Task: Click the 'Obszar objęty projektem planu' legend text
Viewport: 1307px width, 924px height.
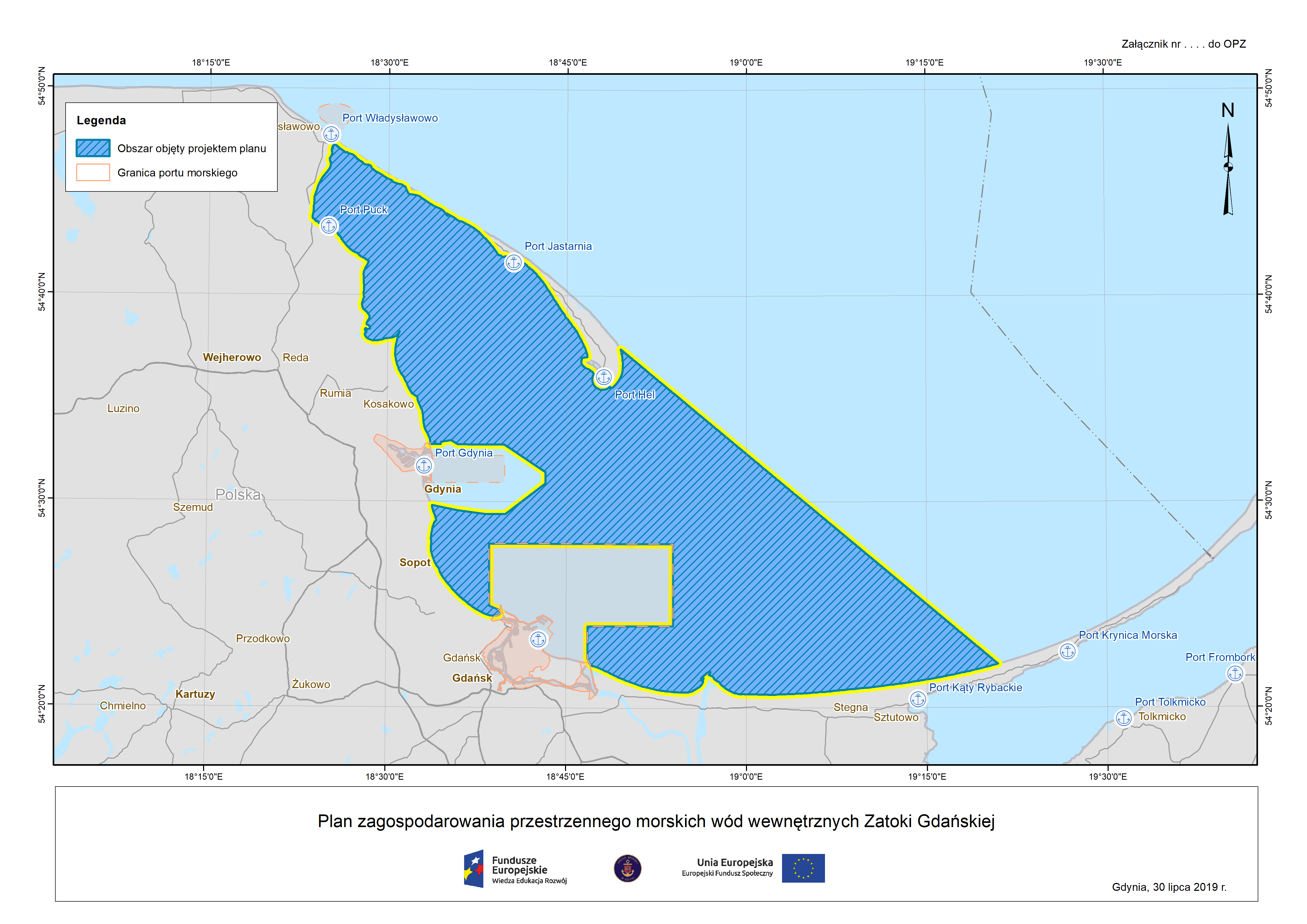Action: (192, 149)
